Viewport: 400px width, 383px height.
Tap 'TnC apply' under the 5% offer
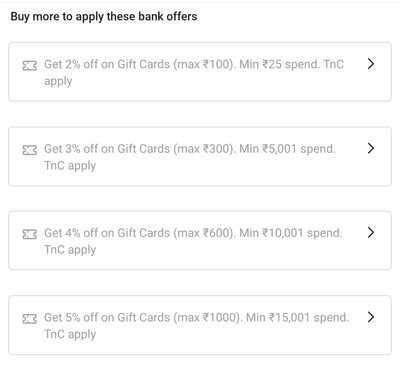point(70,334)
